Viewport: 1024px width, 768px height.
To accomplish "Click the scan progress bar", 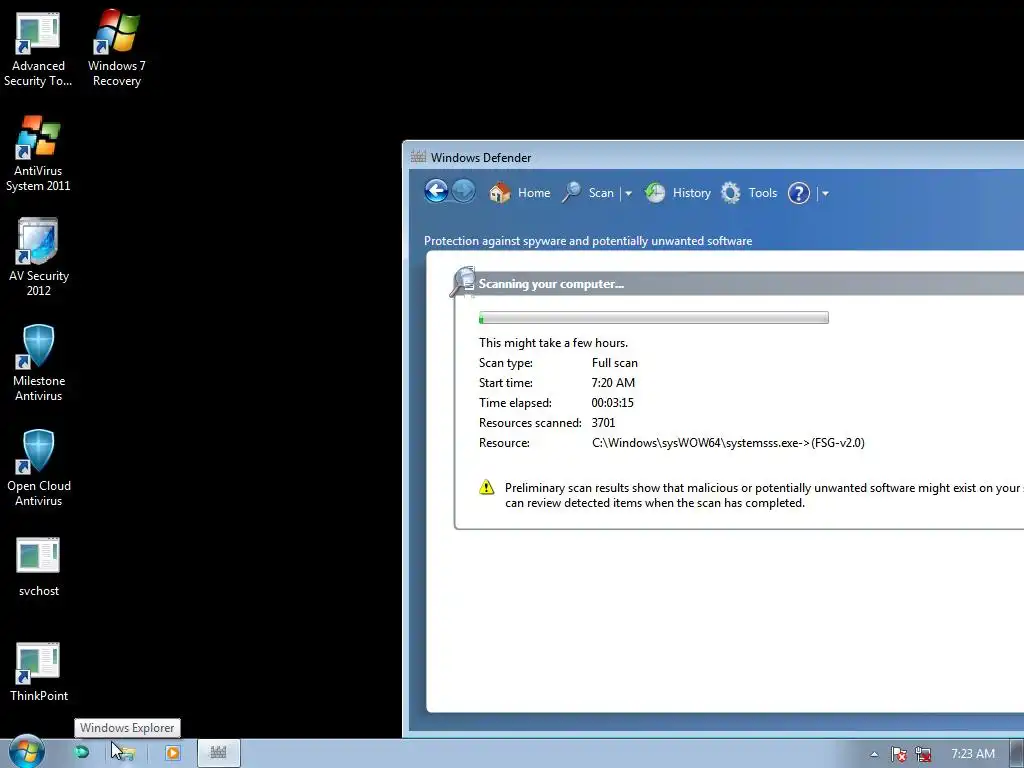I will [x=654, y=317].
